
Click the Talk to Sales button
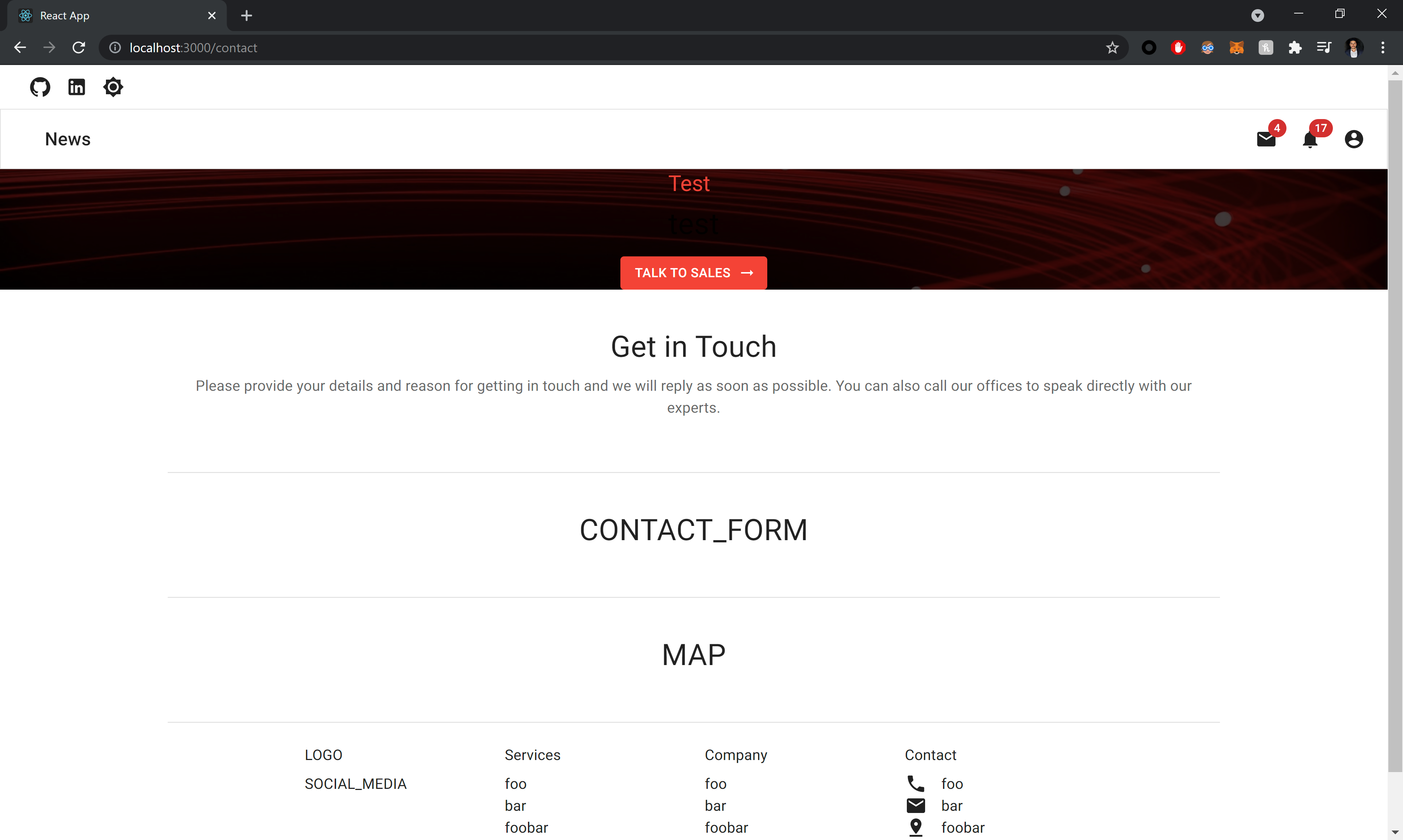coord(693,272)
